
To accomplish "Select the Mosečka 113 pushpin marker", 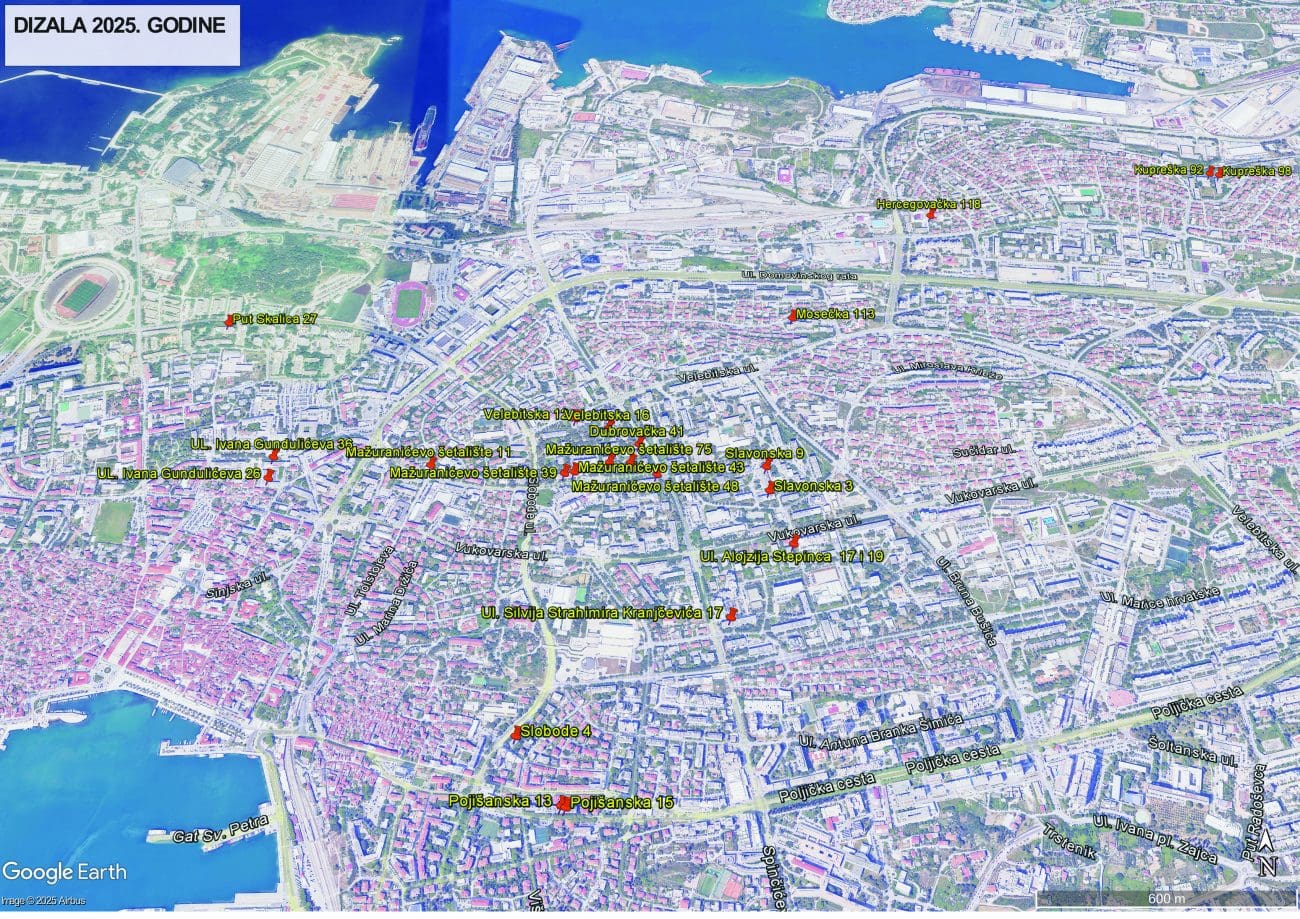I will point(792,316).
